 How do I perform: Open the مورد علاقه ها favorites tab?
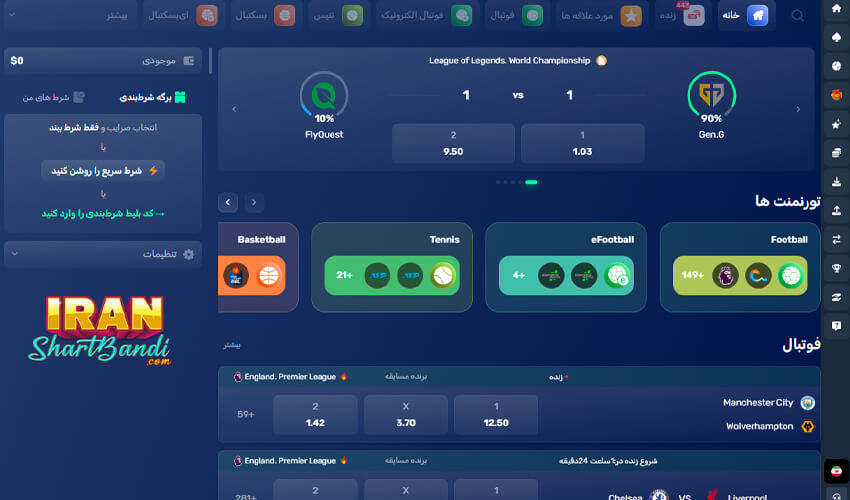[x=601, y=15]
